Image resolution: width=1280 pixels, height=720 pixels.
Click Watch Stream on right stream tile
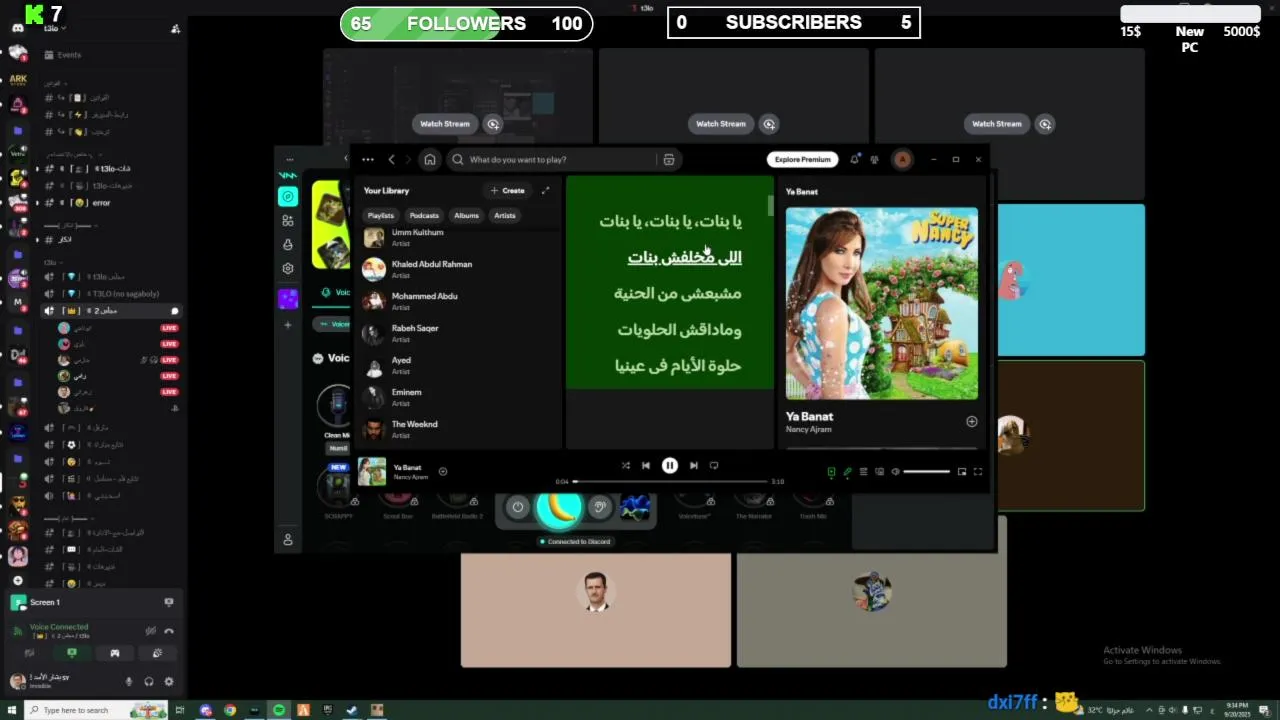pyautogui.click(x=997, y=124)
